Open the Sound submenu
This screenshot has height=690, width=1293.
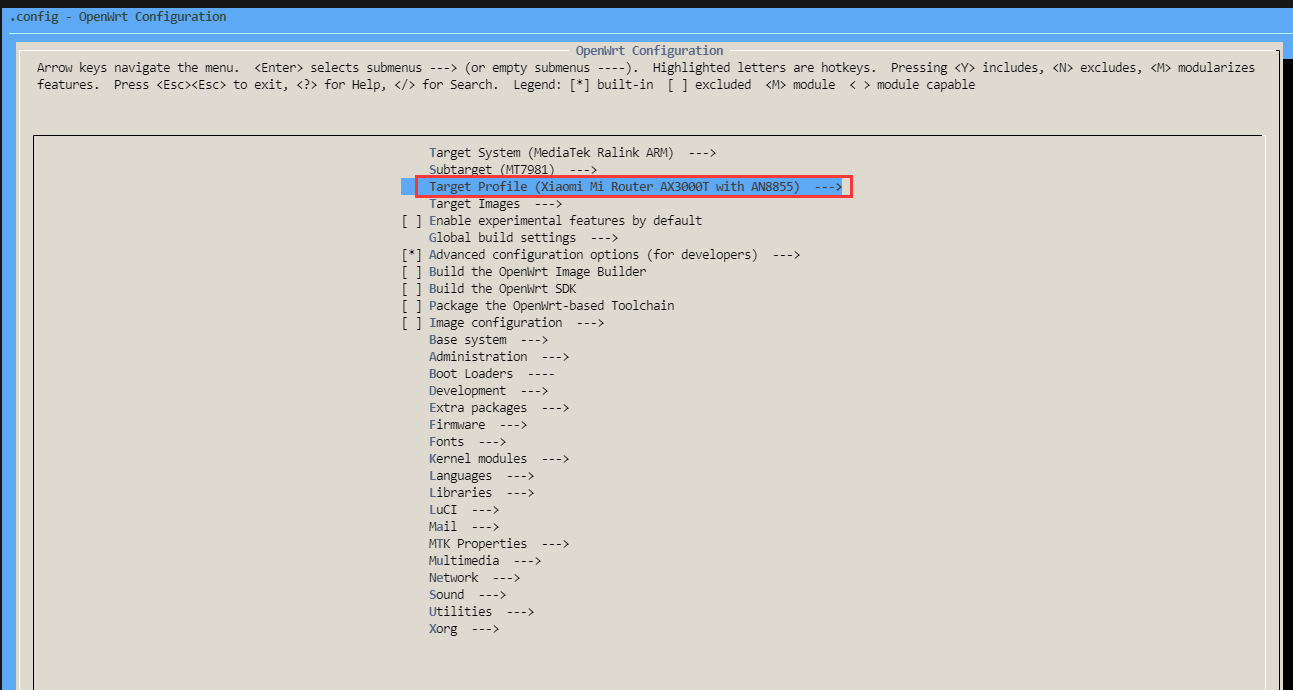(467, 595)
